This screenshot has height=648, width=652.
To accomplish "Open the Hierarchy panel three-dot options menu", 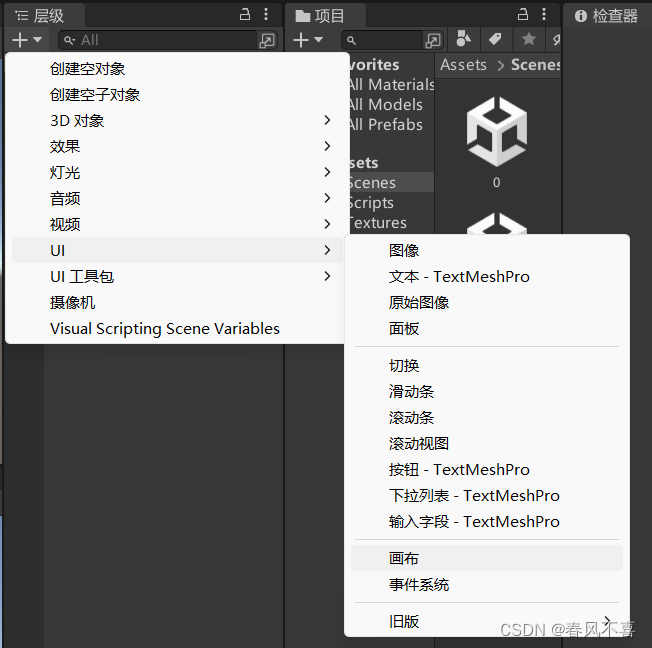I will click(266, 15).
